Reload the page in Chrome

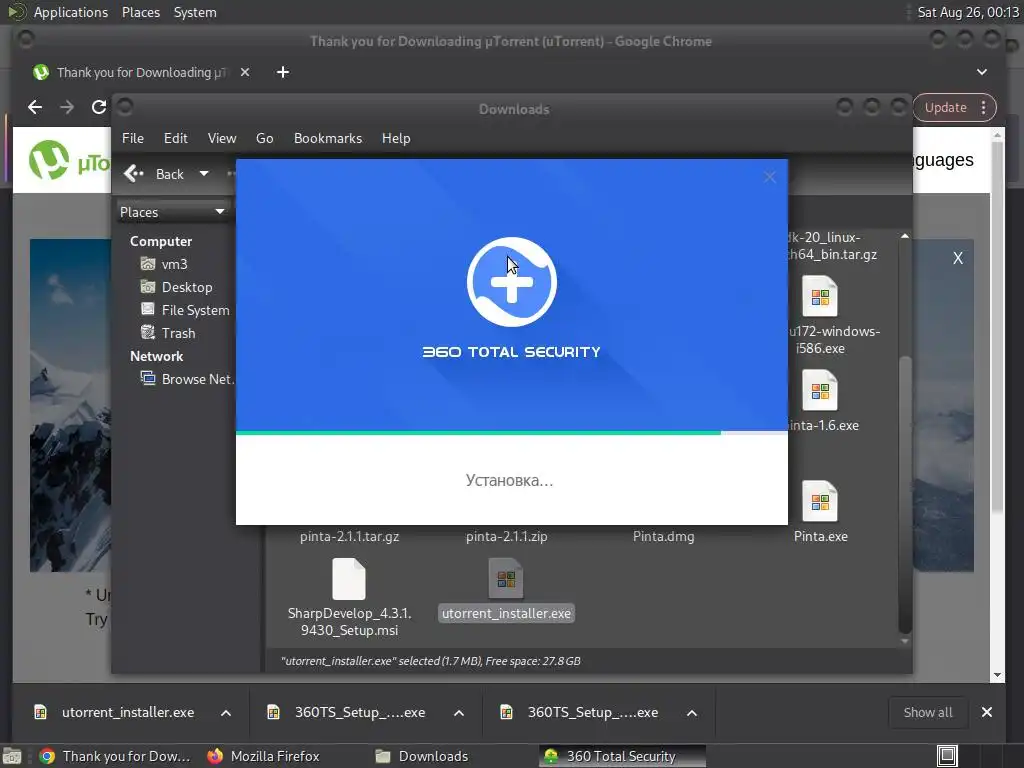click(x=99, y=107)
